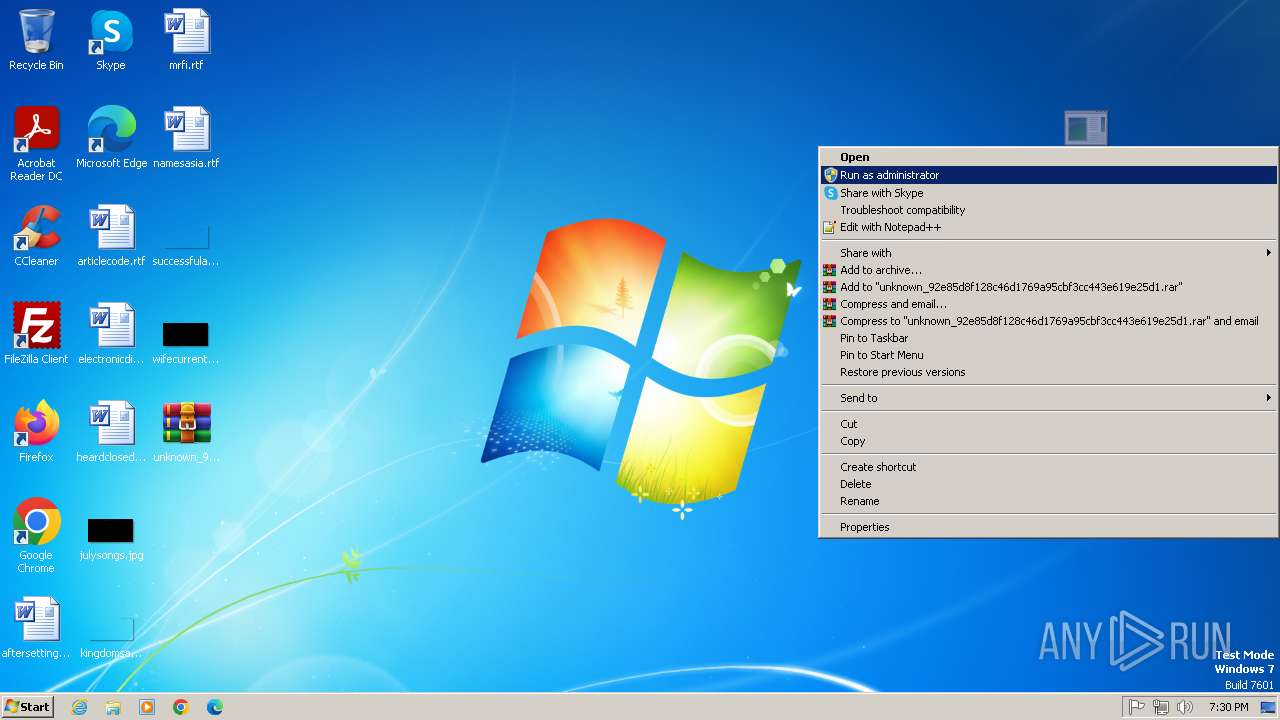1280x720 pixels.
Task: Choose Cut in the context menu
Action: pyautogui.click(x=1048, y=424)
